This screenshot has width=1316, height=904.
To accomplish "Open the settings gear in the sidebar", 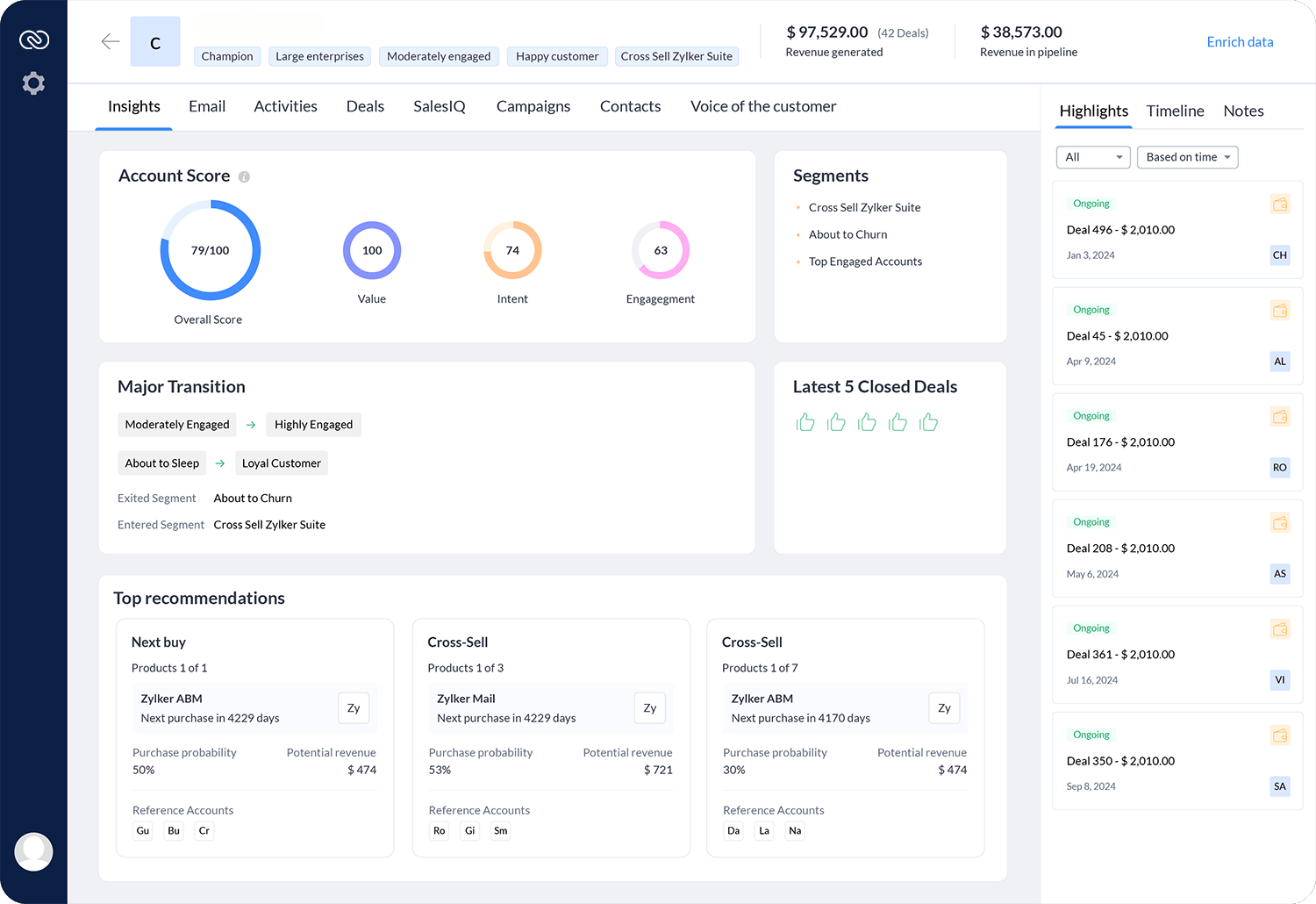I will 33,83.
